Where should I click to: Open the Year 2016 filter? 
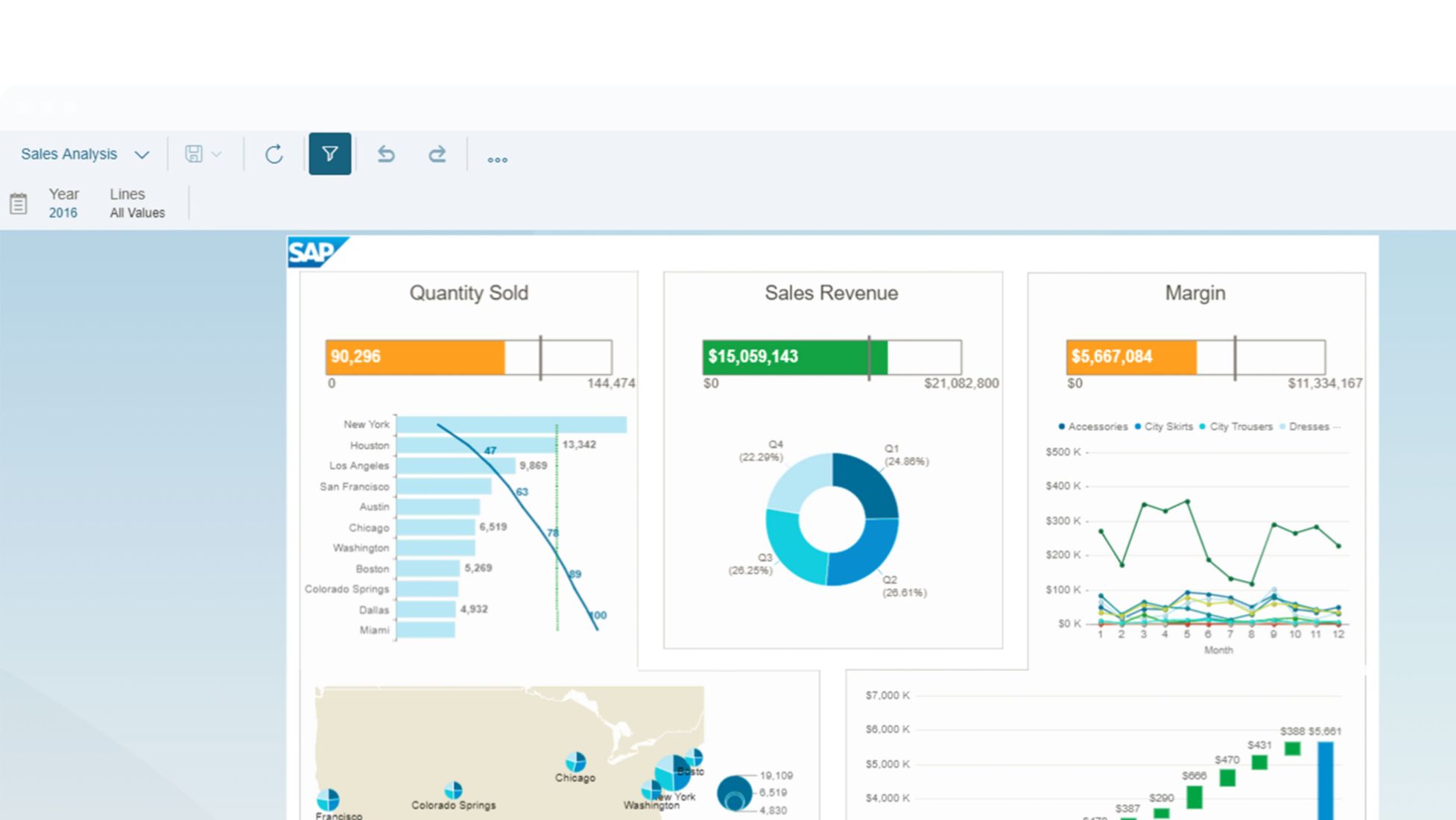point(63,204)
